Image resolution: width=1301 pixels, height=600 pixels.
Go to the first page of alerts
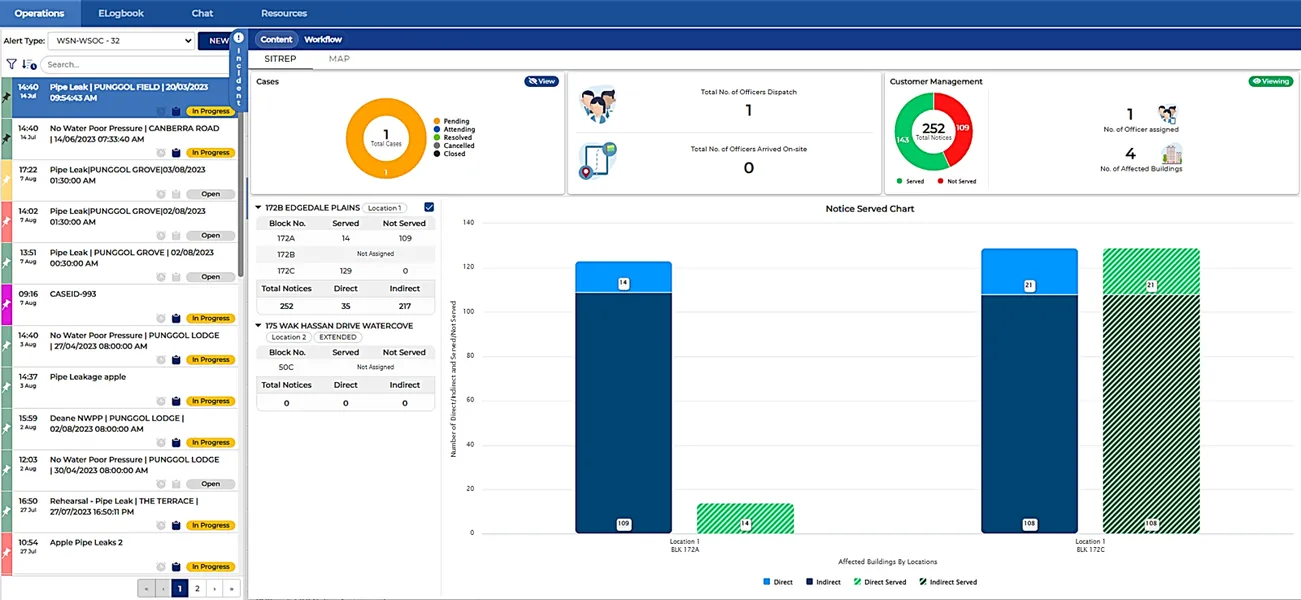[146, 589]
